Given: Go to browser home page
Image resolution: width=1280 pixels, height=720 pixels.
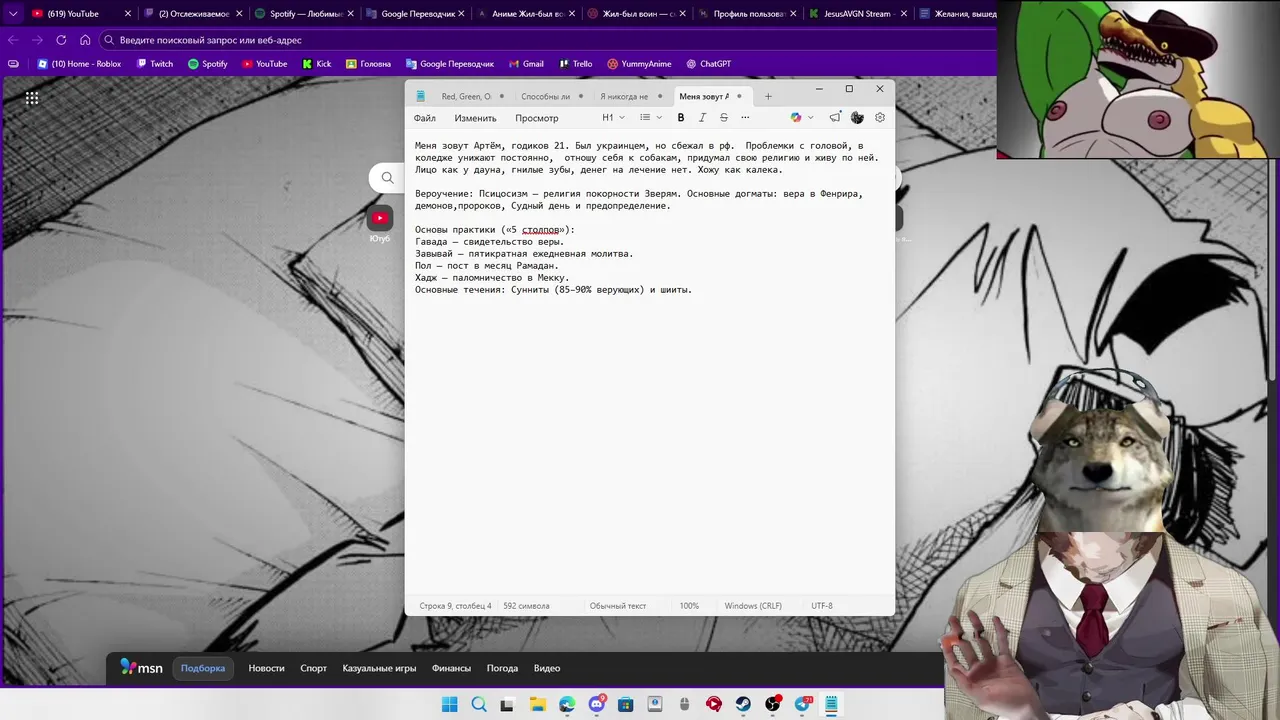Looking at the screenshot, I should coord(85,40).
